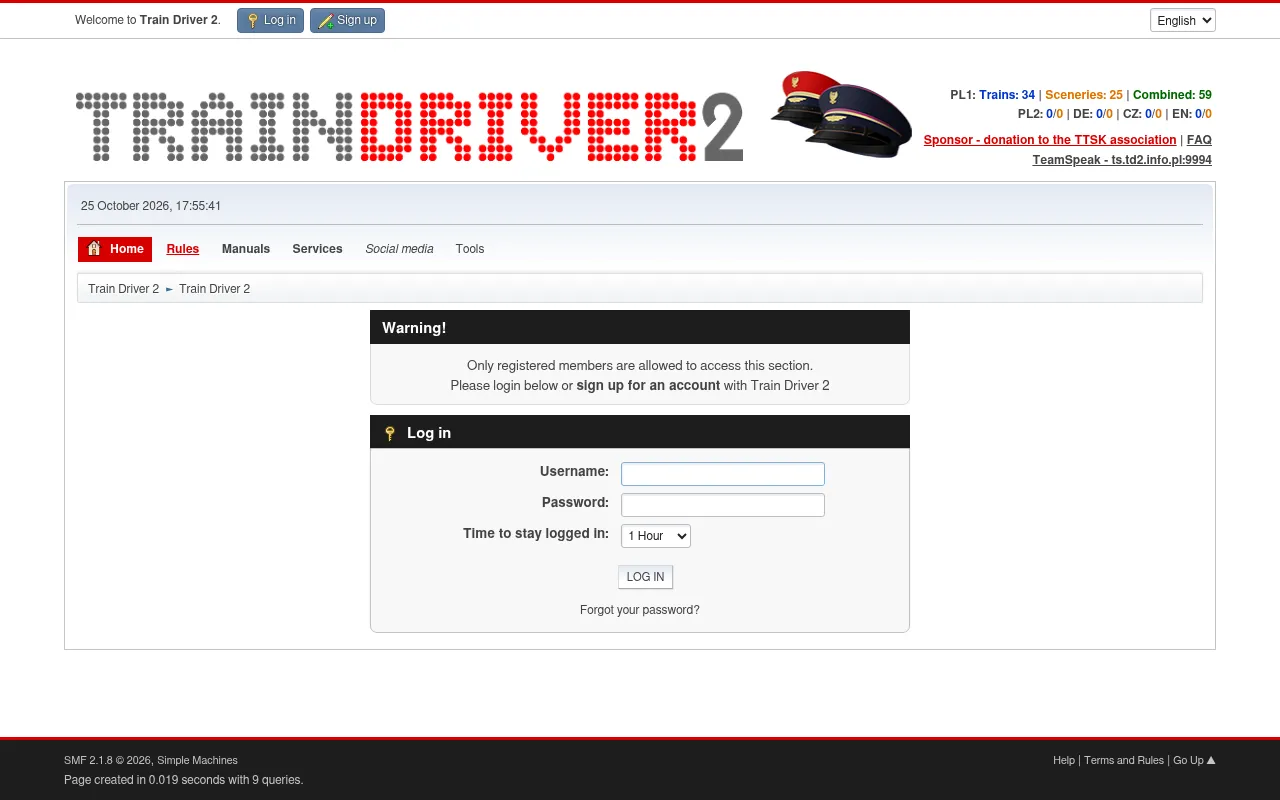Click the PL1 Trains: 34 statistic
The height and width of the screenshot is (800, 1280).
coord(1007,95)
